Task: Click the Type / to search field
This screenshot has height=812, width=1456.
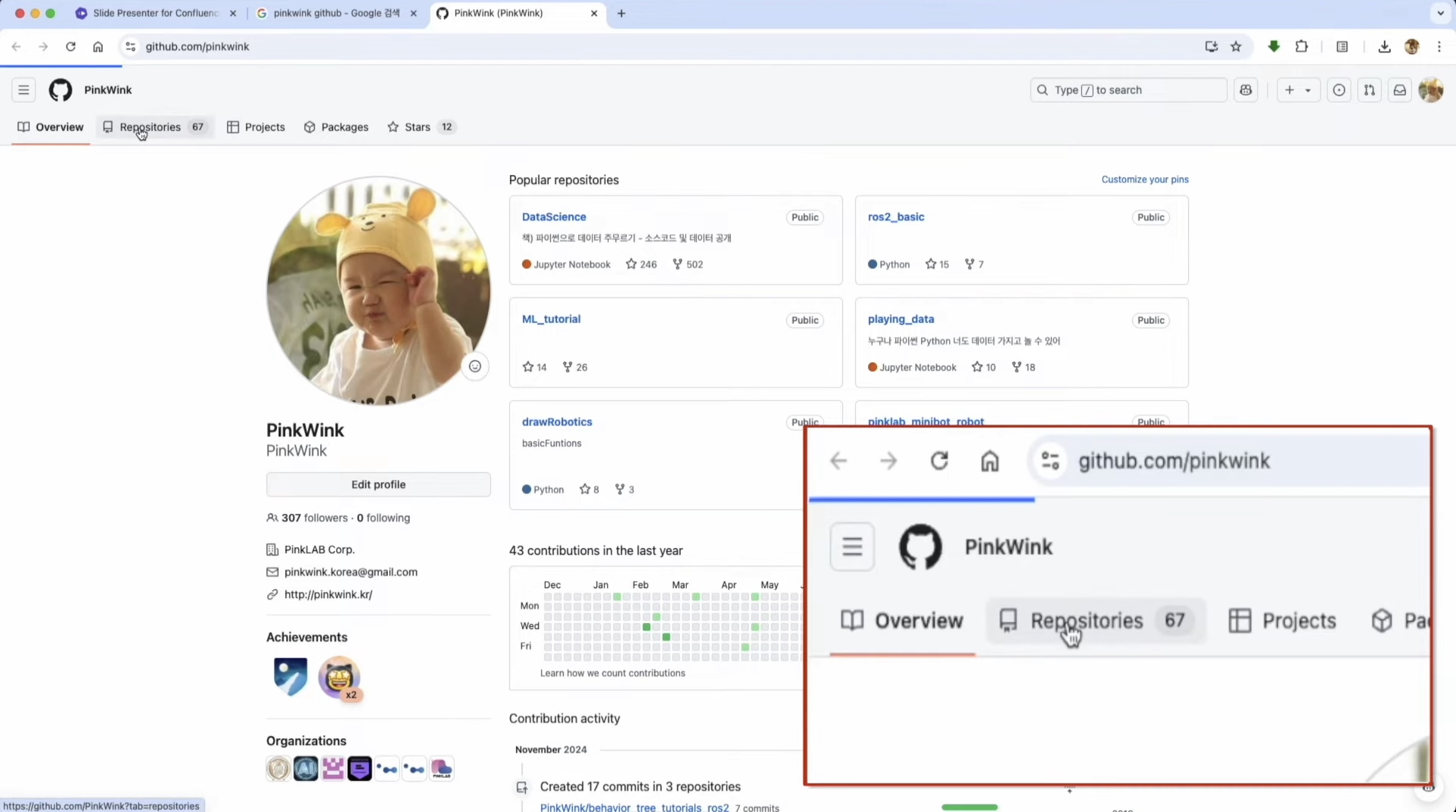Action: (x=1128, y=90)
